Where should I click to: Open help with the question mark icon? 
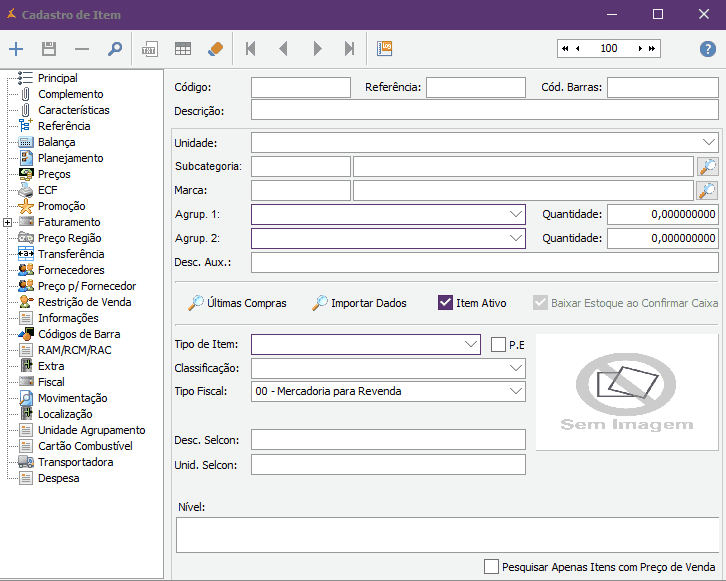pos(707,49)
